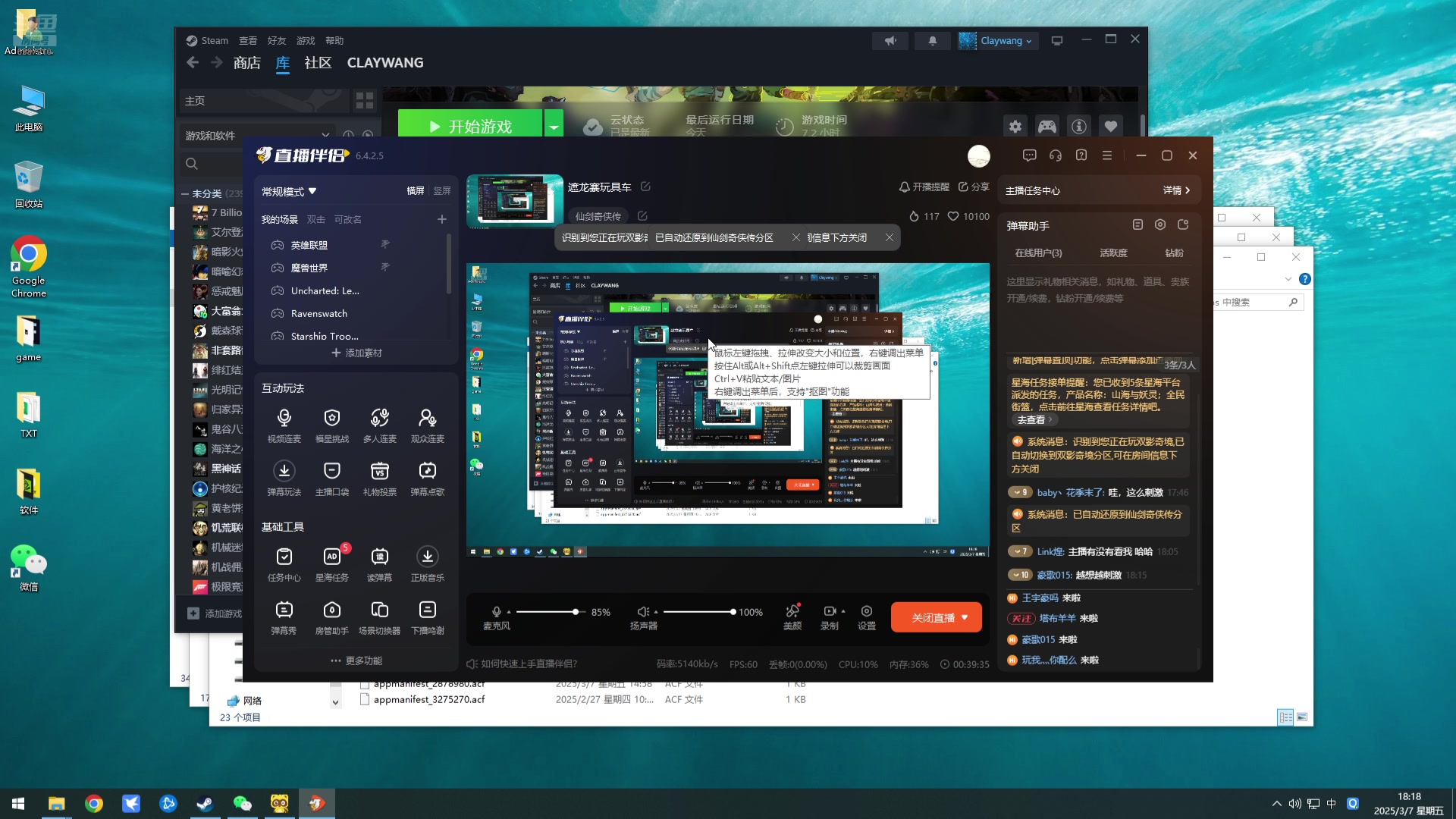Select 社区 tab in Steam
The image size is (1456, 819).
317,62
